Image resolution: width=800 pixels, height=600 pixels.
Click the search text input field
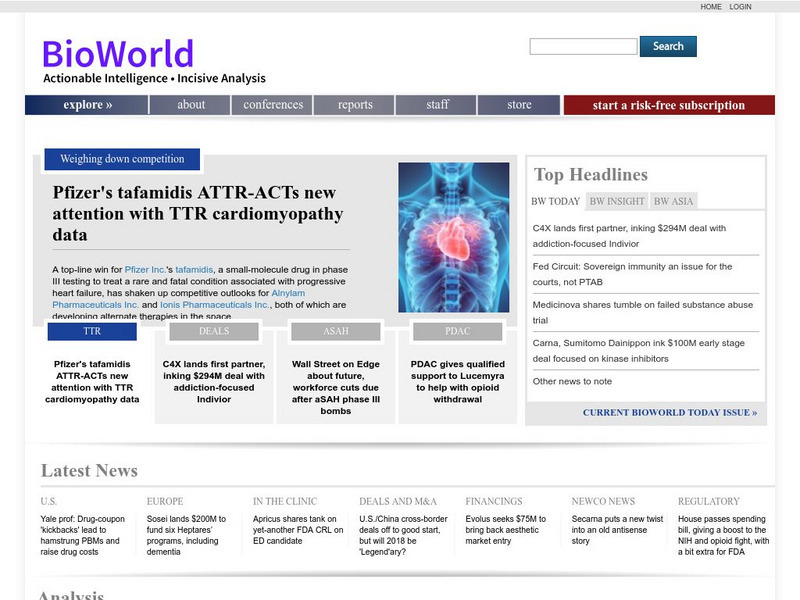point(581,46)
